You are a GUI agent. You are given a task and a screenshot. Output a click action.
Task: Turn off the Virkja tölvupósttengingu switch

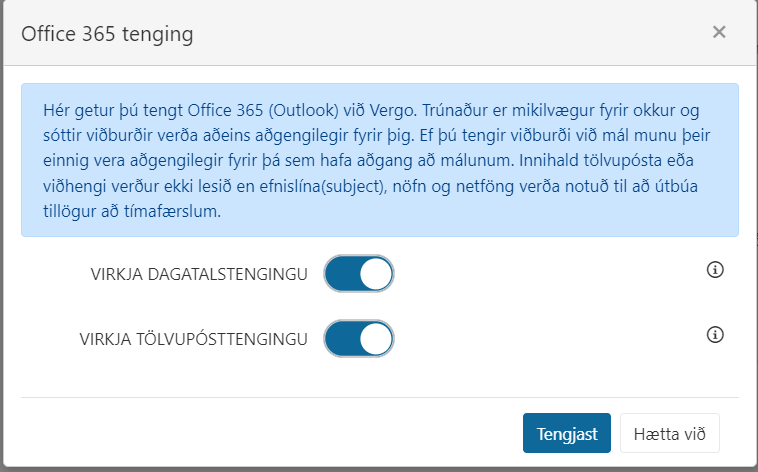pyautogui.click(x=359, y=339)
